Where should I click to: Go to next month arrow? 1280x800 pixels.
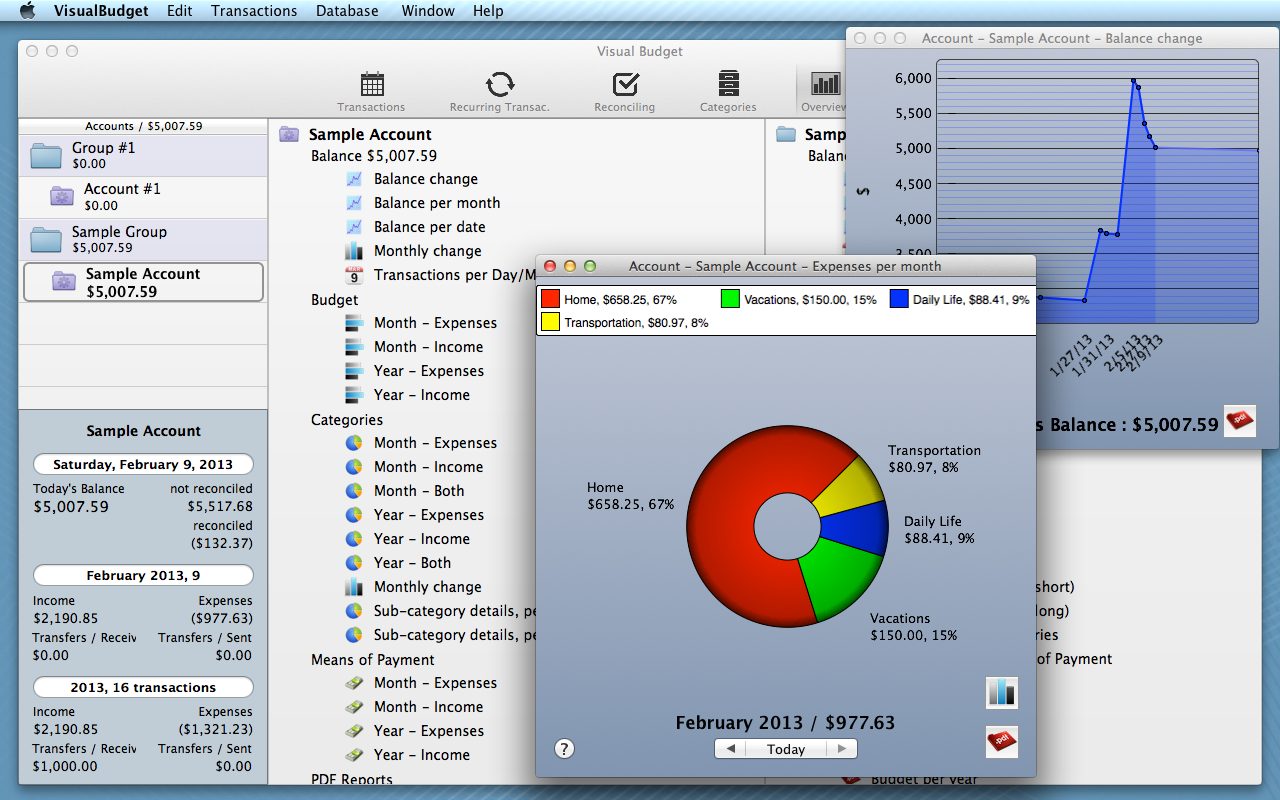842,749
